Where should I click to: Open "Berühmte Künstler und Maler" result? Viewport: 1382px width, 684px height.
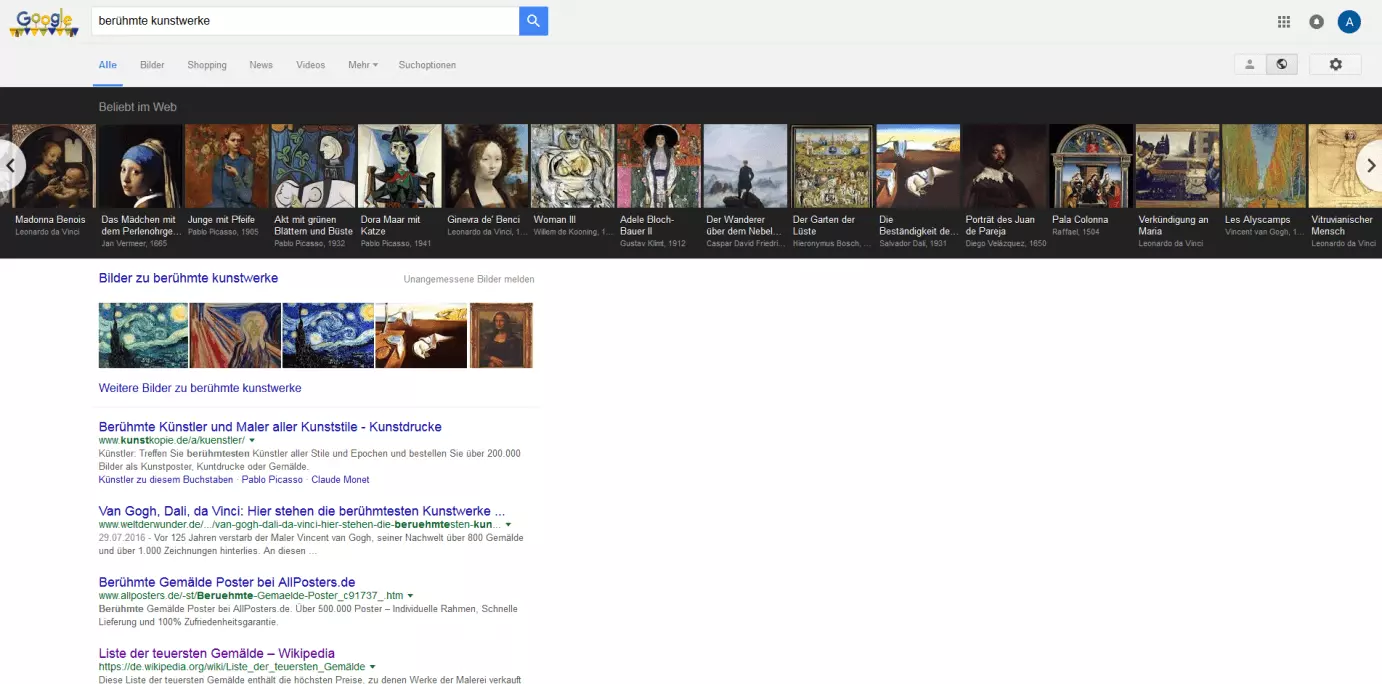click(270, 427)
